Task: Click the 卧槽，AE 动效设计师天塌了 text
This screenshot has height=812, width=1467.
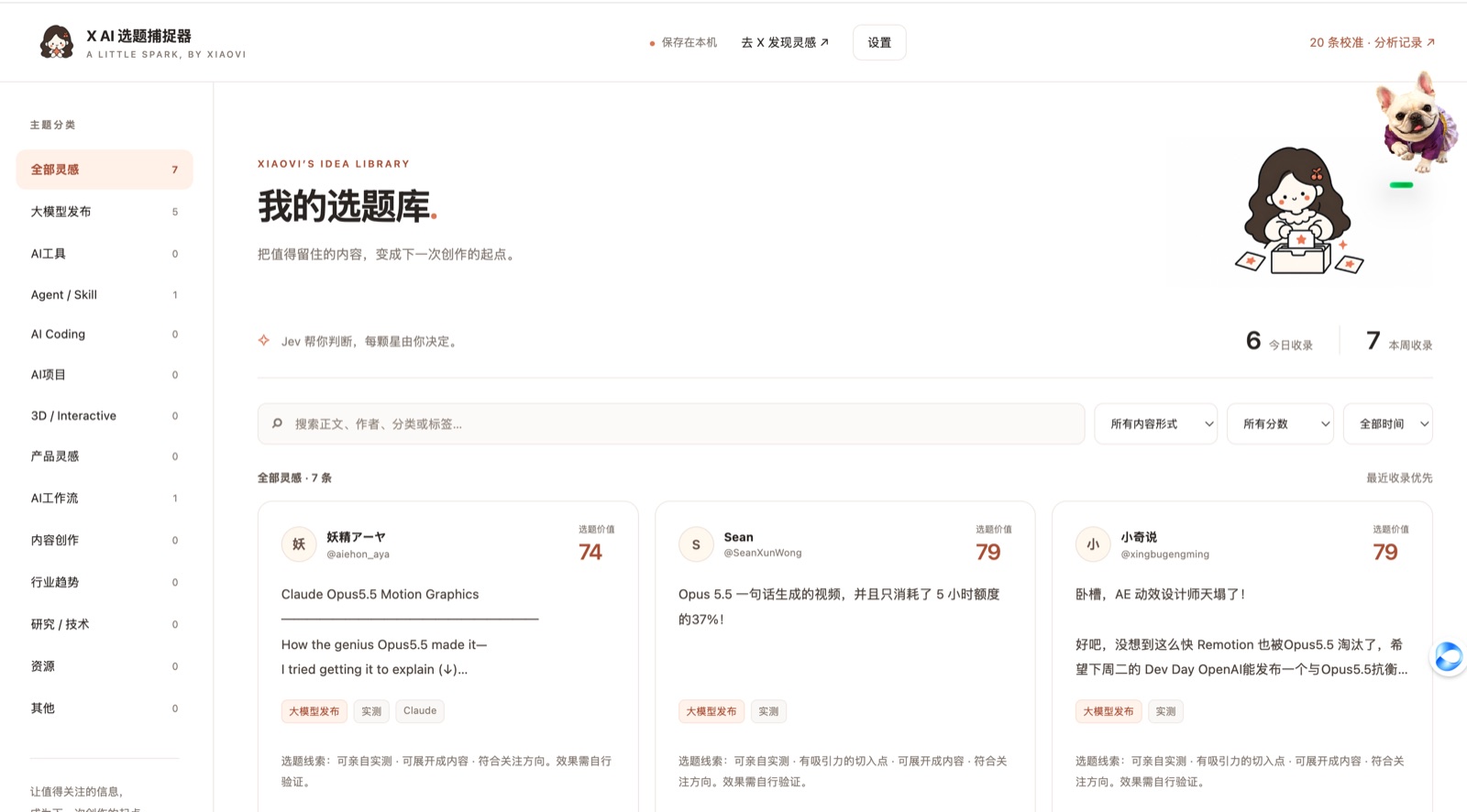Action: click(1160, 594)
